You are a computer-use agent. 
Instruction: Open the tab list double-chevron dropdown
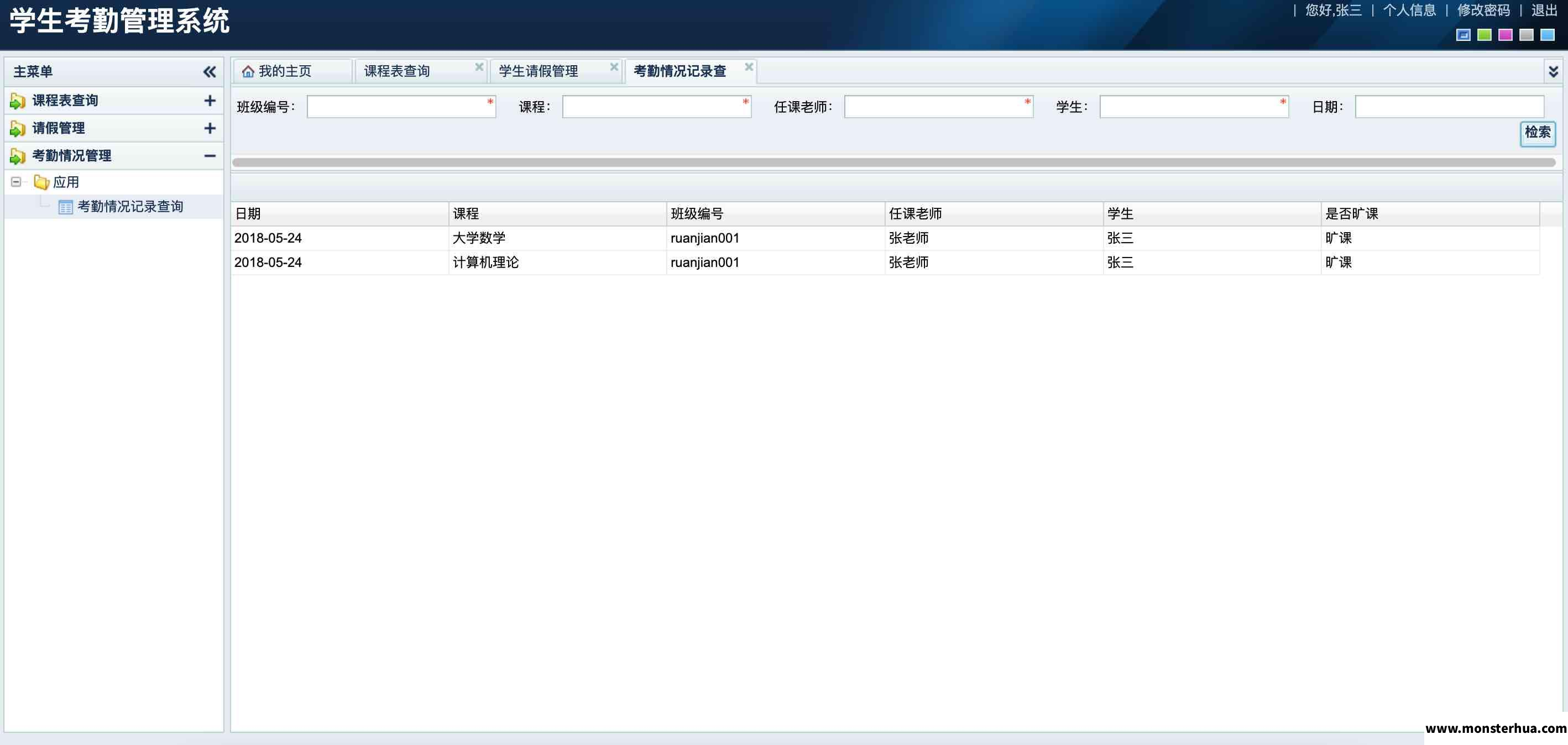click(1553, 72)
